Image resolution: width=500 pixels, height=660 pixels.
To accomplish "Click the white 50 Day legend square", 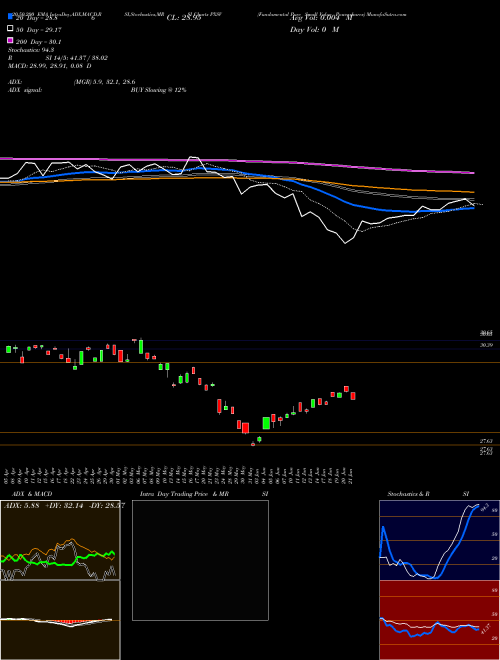I will point(10,29).
